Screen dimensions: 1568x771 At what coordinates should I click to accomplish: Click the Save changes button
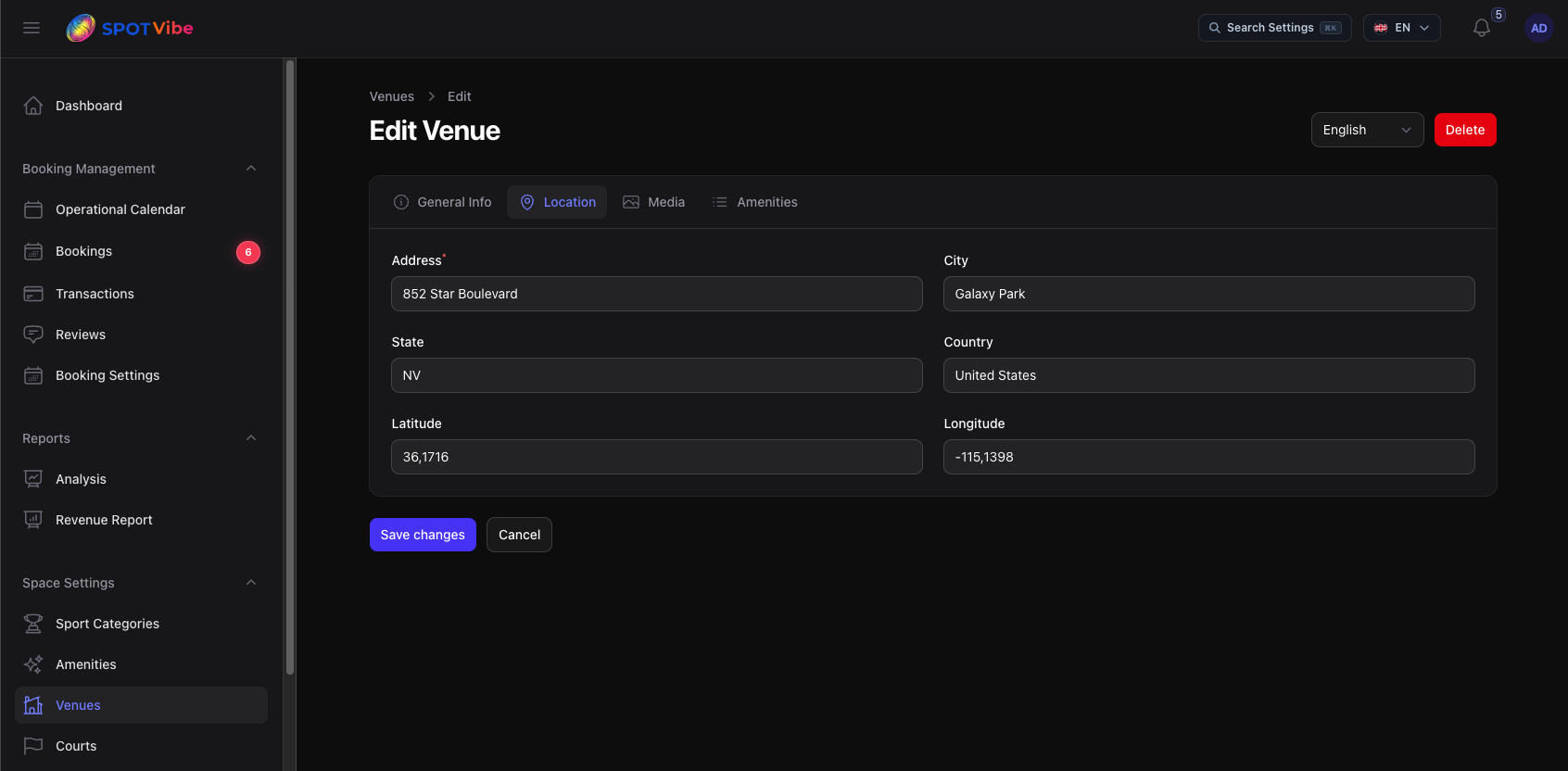[423, 535]
